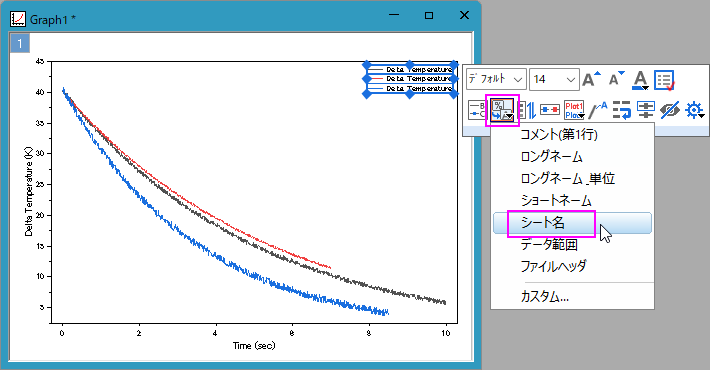Click the Graph1 window title bar icon
This screenshot has height=370, width=710.
[x=18, y=19]
